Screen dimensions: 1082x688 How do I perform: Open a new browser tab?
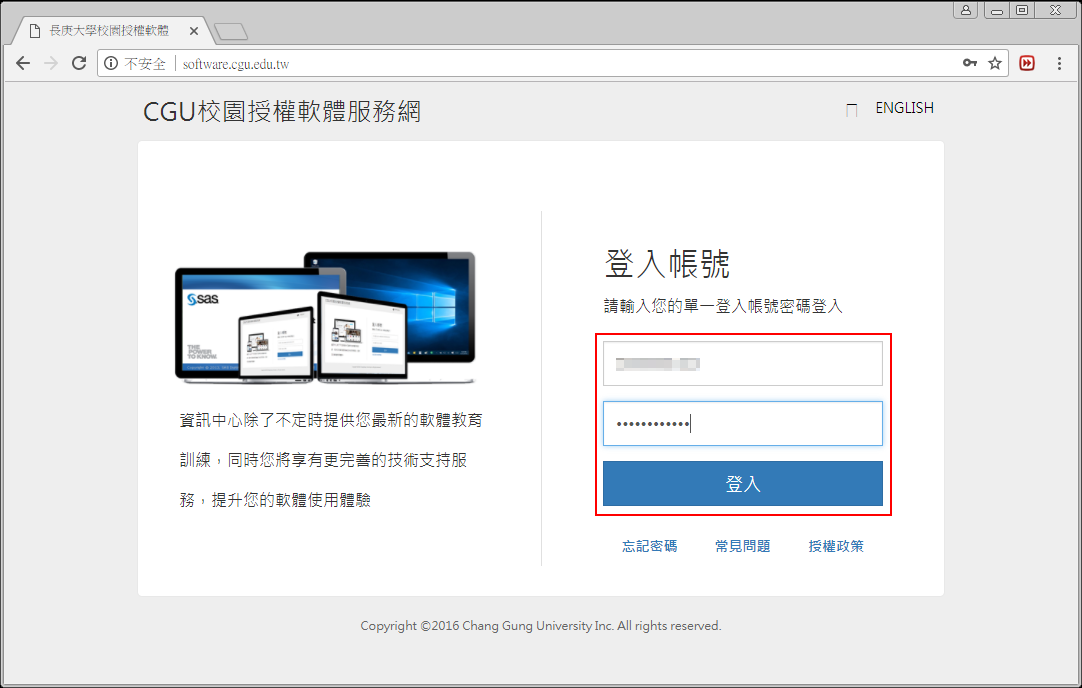(230, 31)
